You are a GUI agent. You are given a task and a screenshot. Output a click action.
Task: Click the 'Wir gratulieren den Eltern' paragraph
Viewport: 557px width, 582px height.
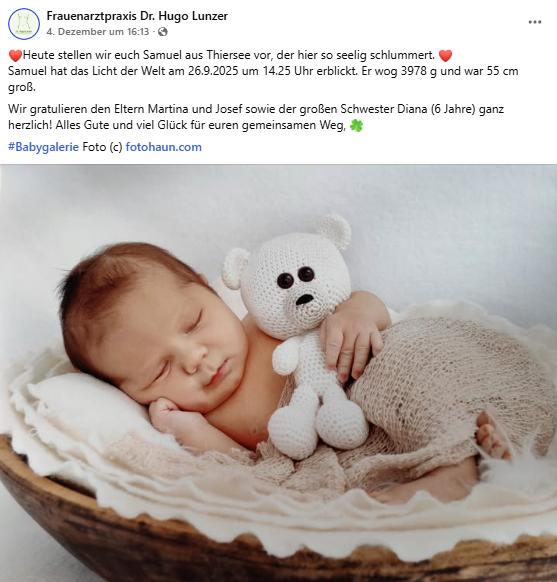click(256, 117)
